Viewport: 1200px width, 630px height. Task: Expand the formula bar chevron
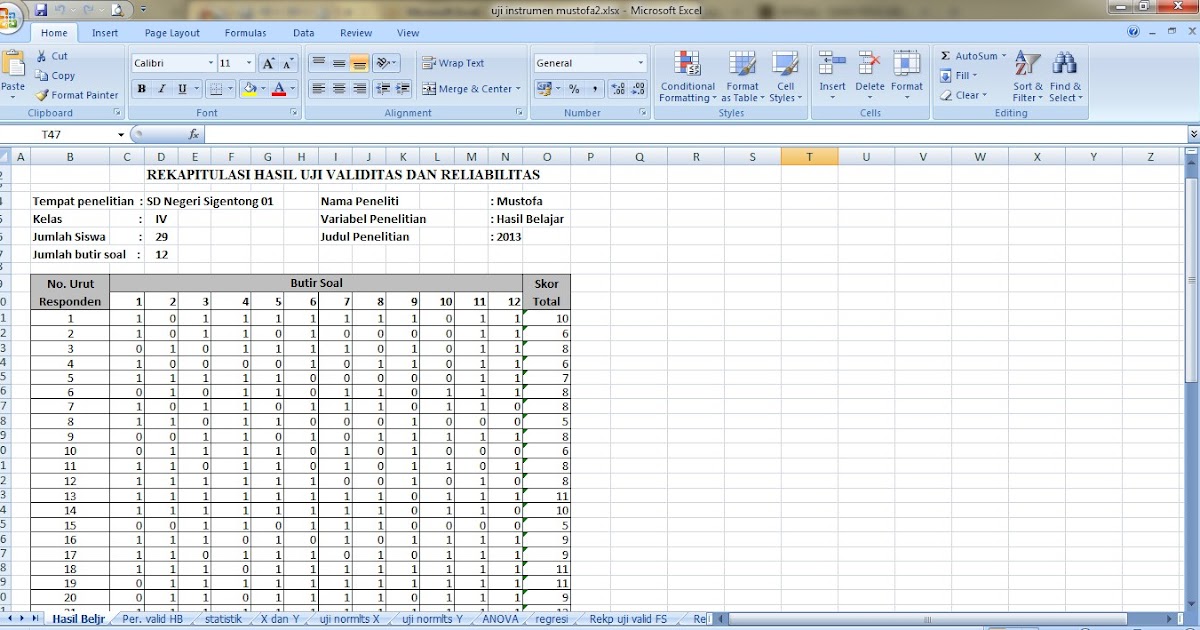[1194, 134]
